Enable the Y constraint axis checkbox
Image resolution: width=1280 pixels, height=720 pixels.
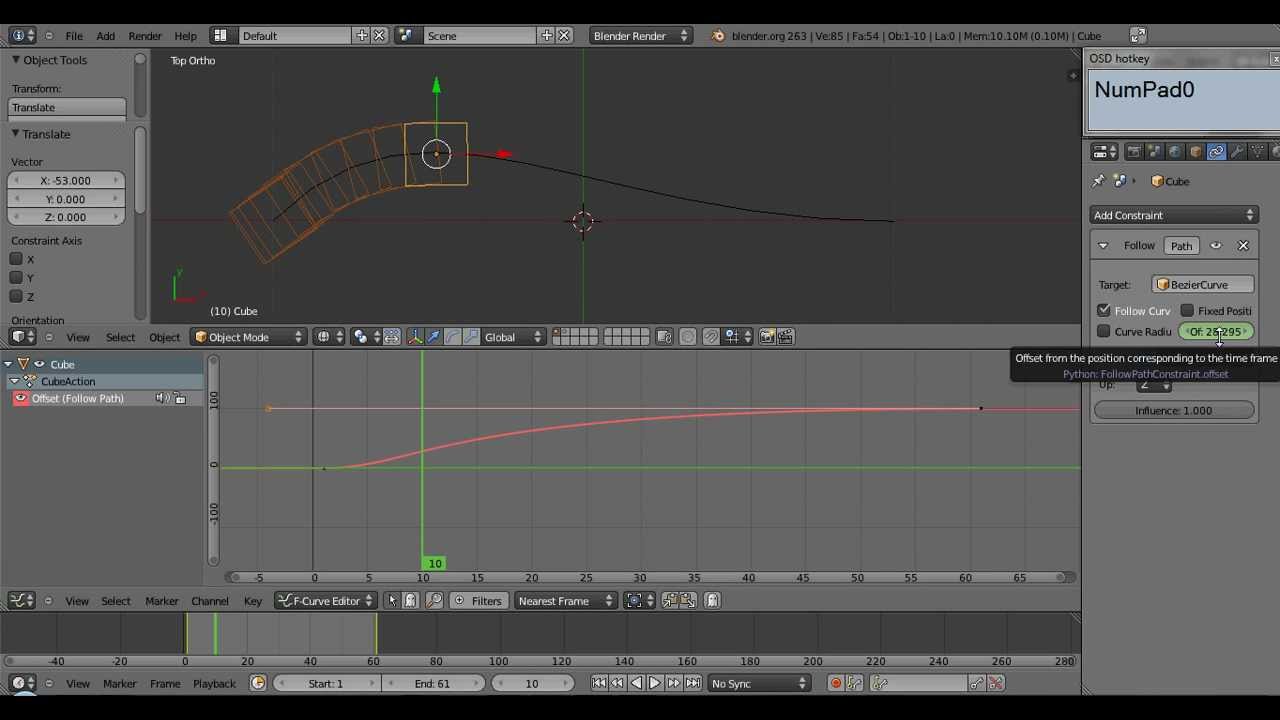pyautogui.click(x=16, y=278)
